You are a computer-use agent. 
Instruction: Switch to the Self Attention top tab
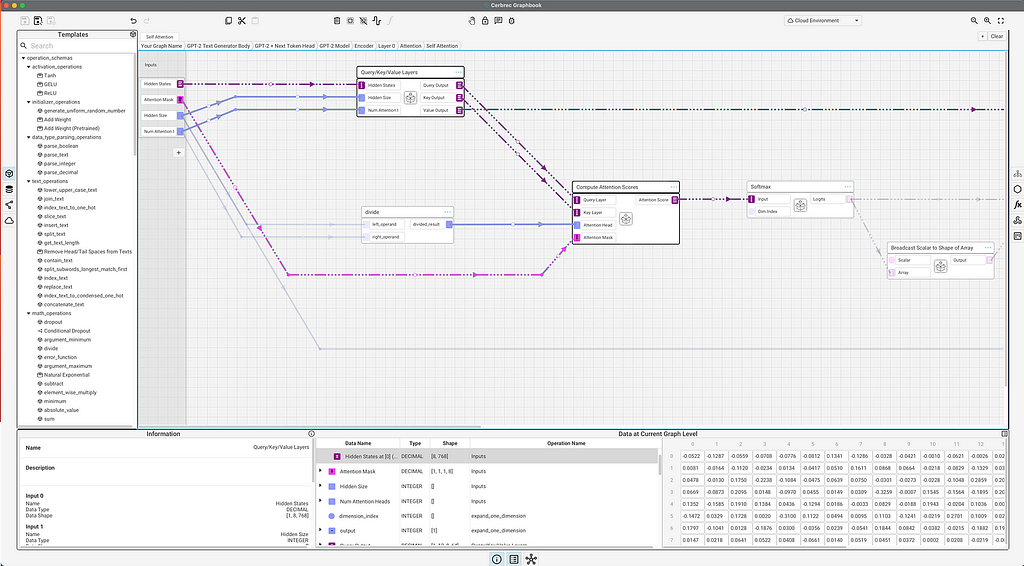pyautogui.click(x=159, y=37)
